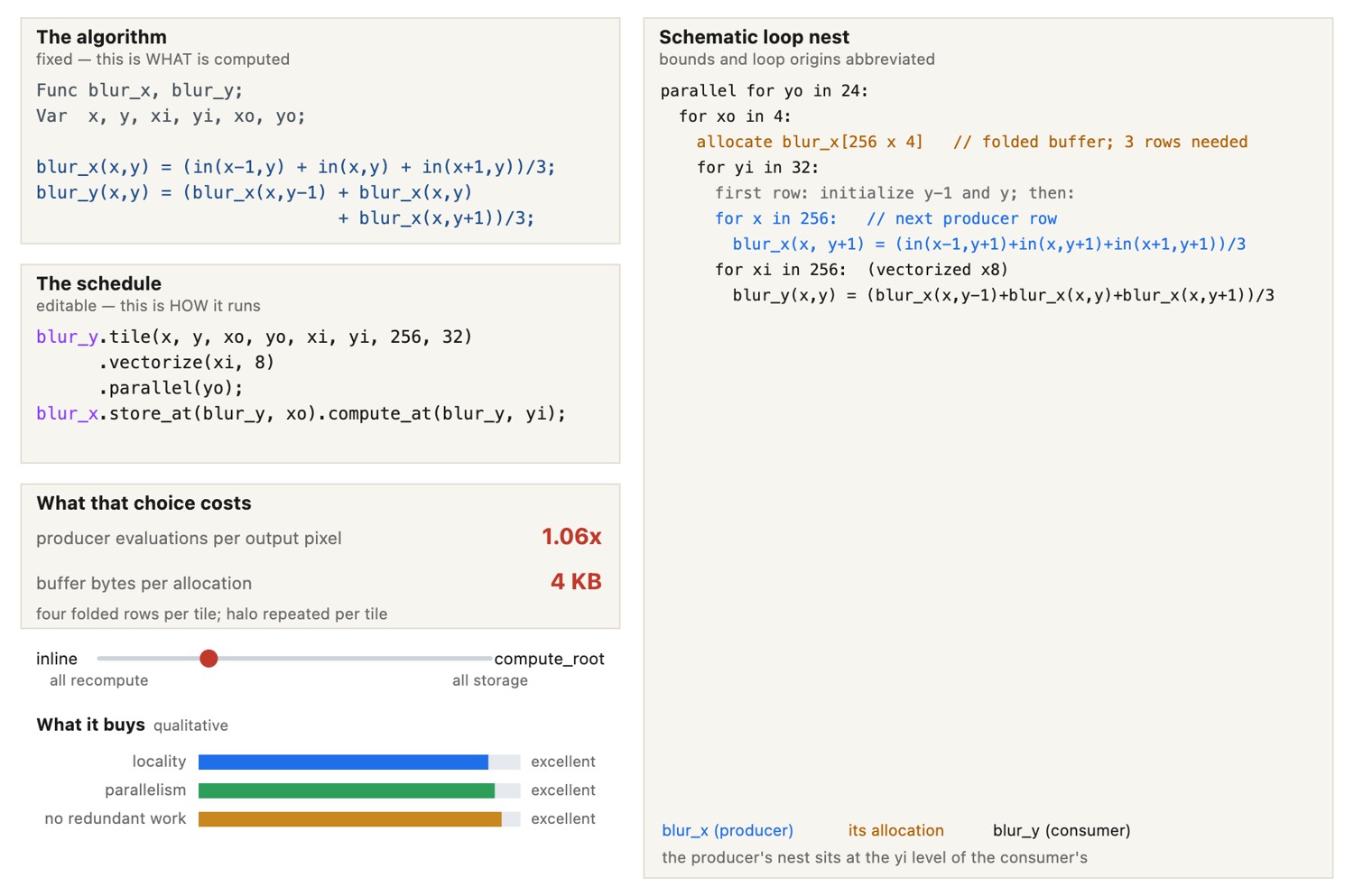The width and height of the screenshot is (1354, 896).
Task: Click the red schedule slider handle
Action: [x=209, y=659]
